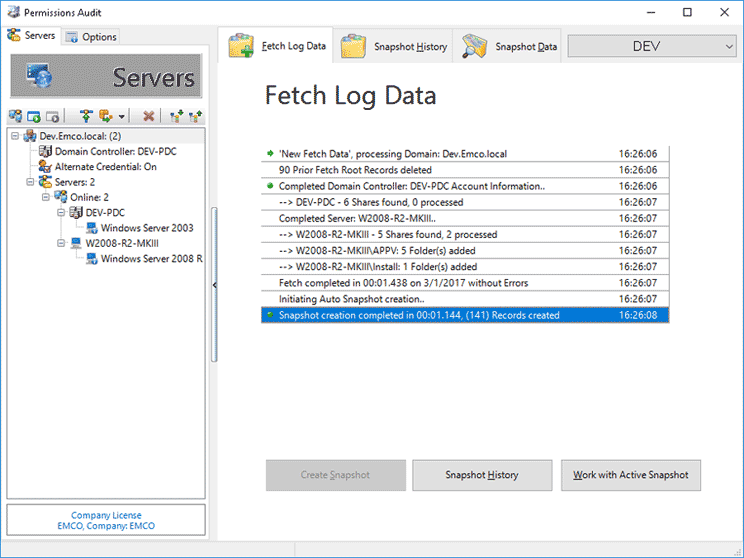
Task: Open the dropdown arrow beside the database icon
Action: pos(121,118)
